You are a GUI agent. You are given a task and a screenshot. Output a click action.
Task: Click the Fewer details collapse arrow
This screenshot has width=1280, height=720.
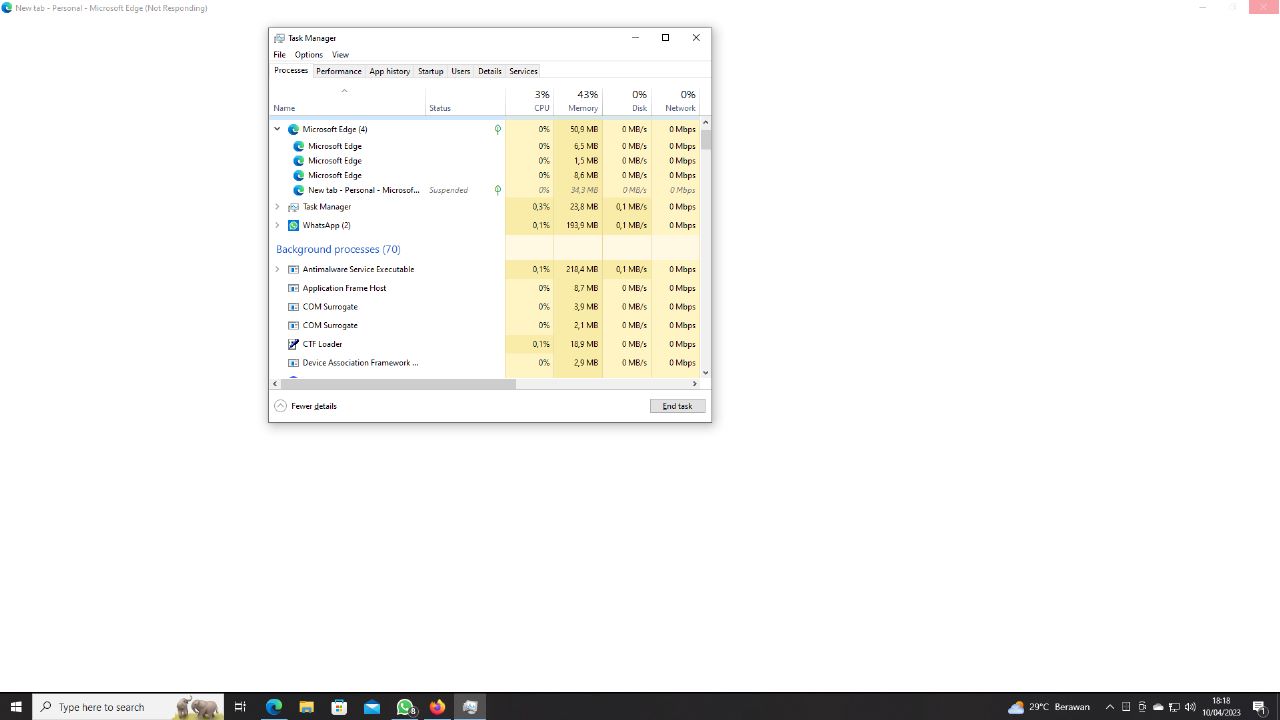(x=280, y=406)
